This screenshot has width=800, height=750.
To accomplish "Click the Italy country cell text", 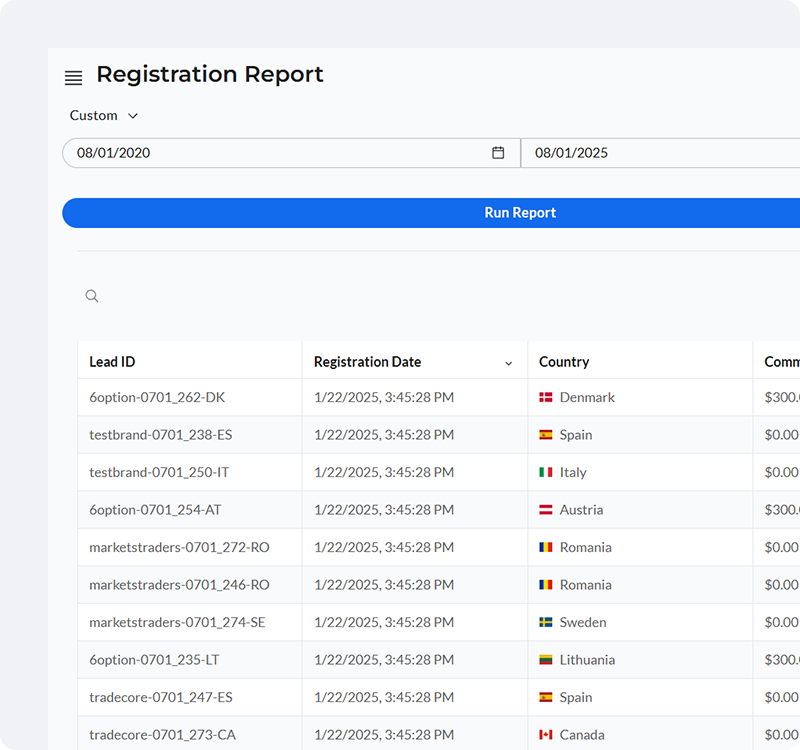I will (573, 472).
